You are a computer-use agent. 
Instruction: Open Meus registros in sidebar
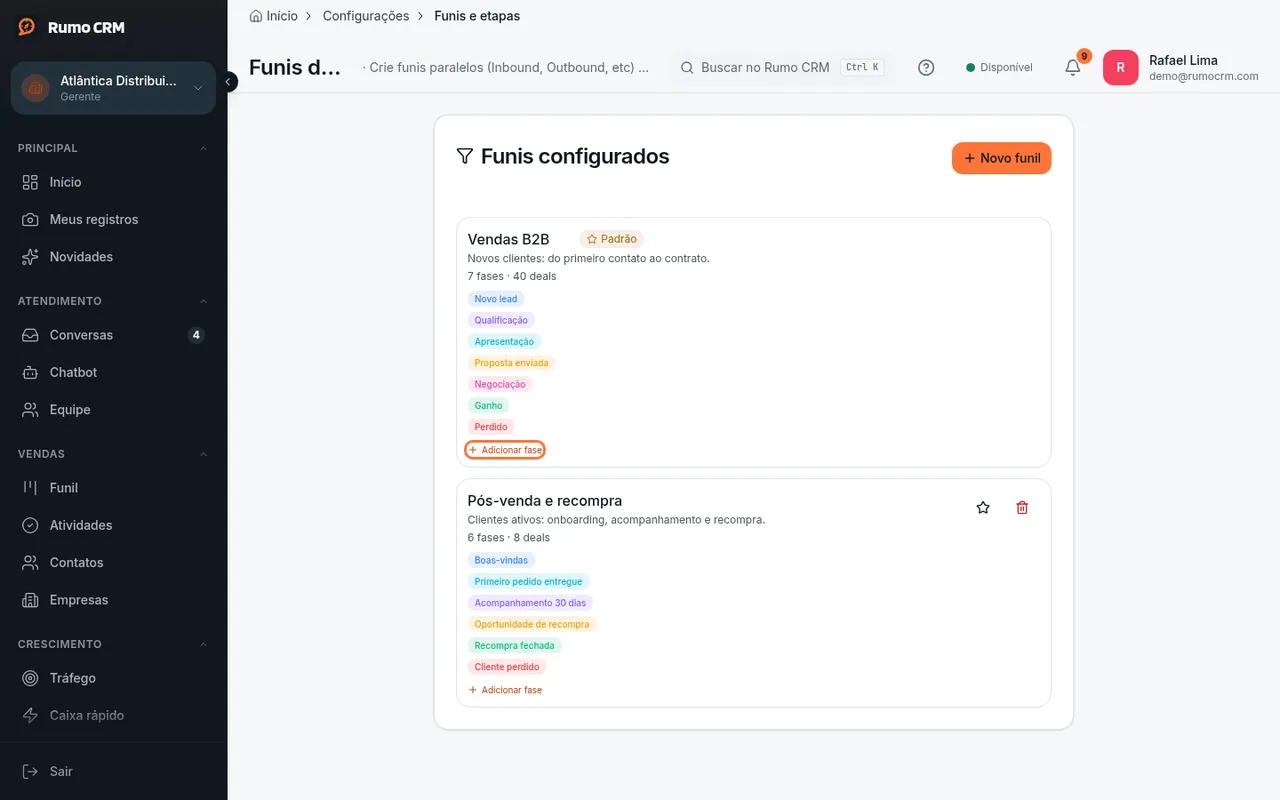114,219
